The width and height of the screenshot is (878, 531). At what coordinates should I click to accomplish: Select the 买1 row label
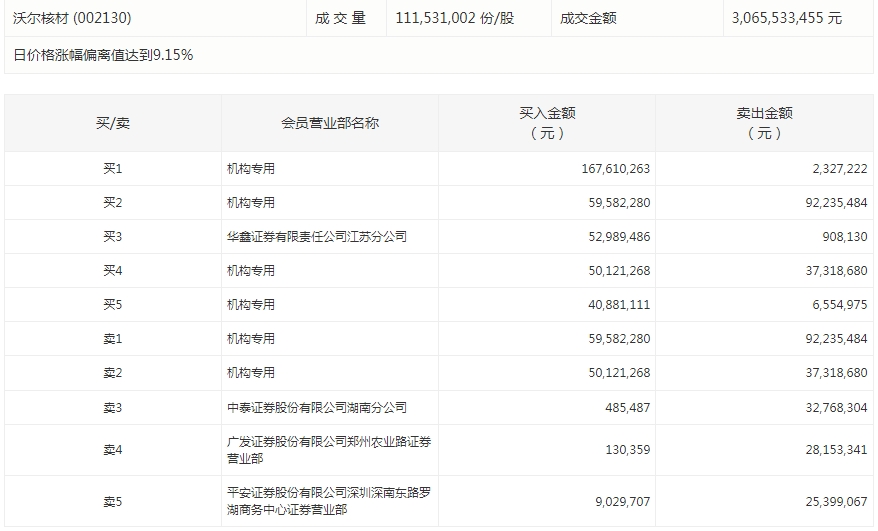(112, 169)
